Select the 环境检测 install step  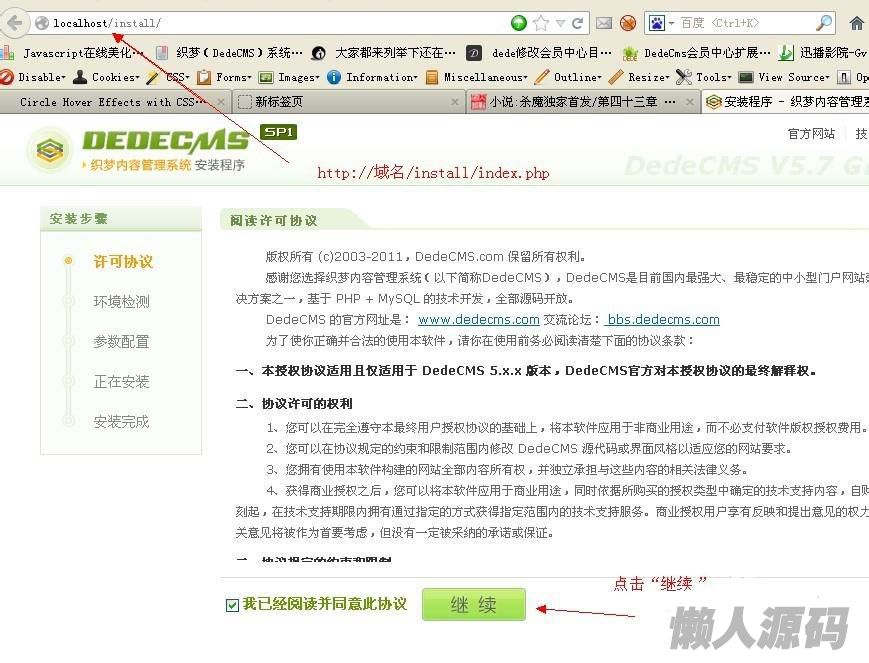(121, 302)
